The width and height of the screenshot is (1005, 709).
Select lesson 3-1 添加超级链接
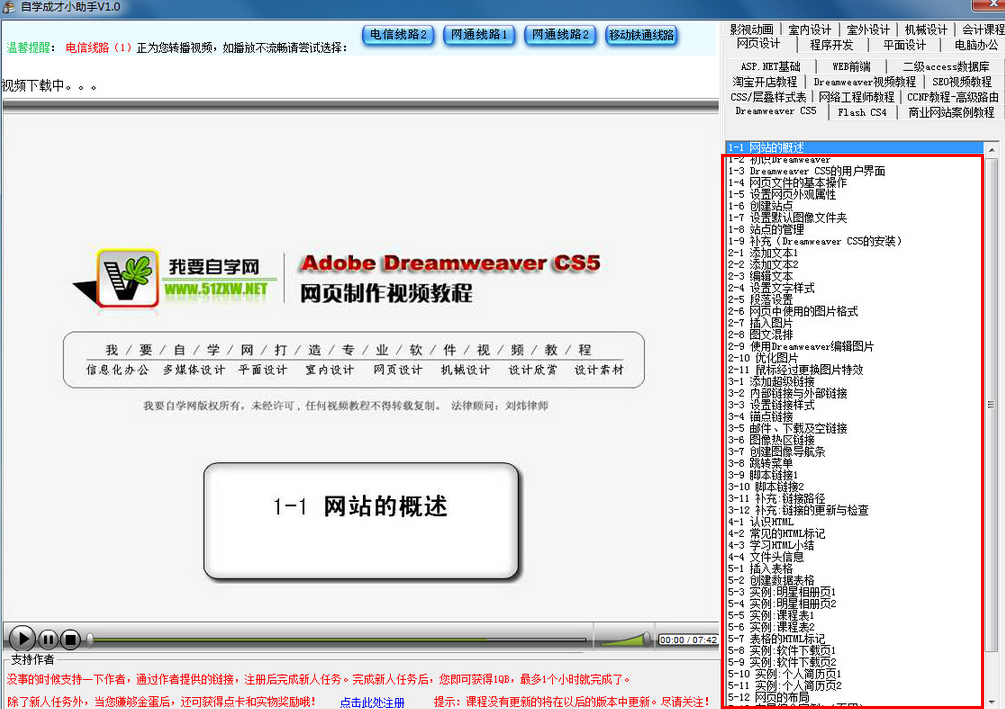[x=855, y=381]
